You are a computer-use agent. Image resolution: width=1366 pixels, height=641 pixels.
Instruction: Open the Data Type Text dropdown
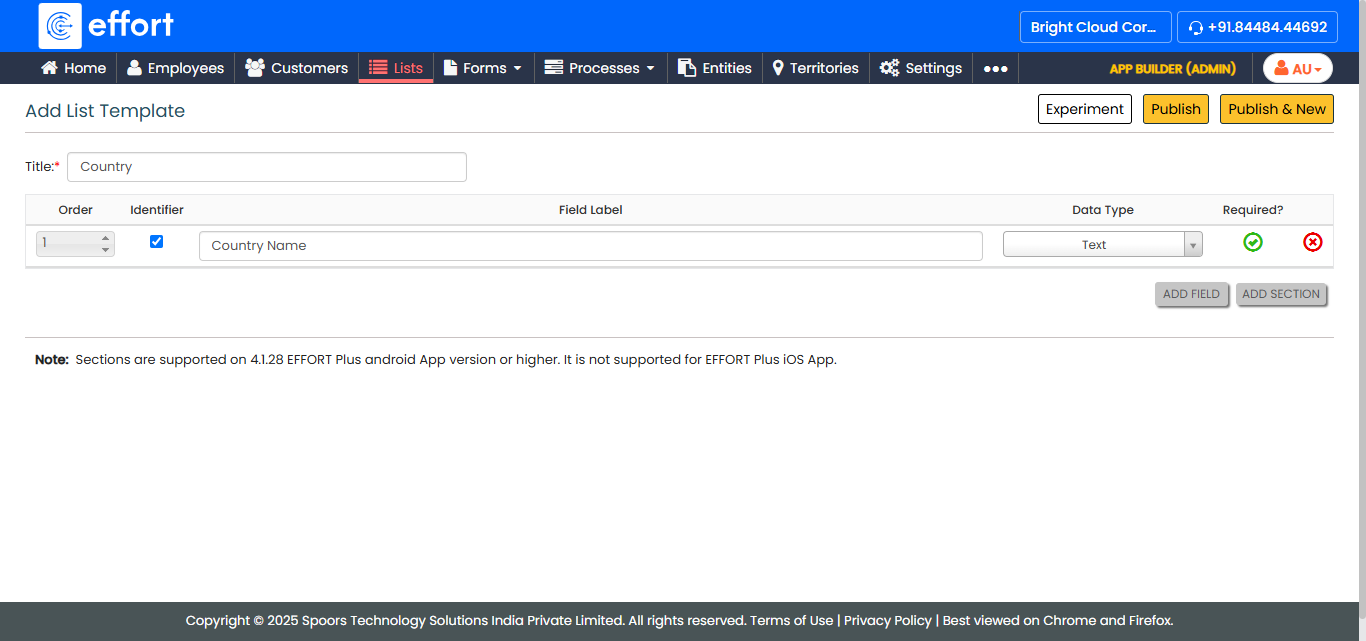(x=1102, y=245)
